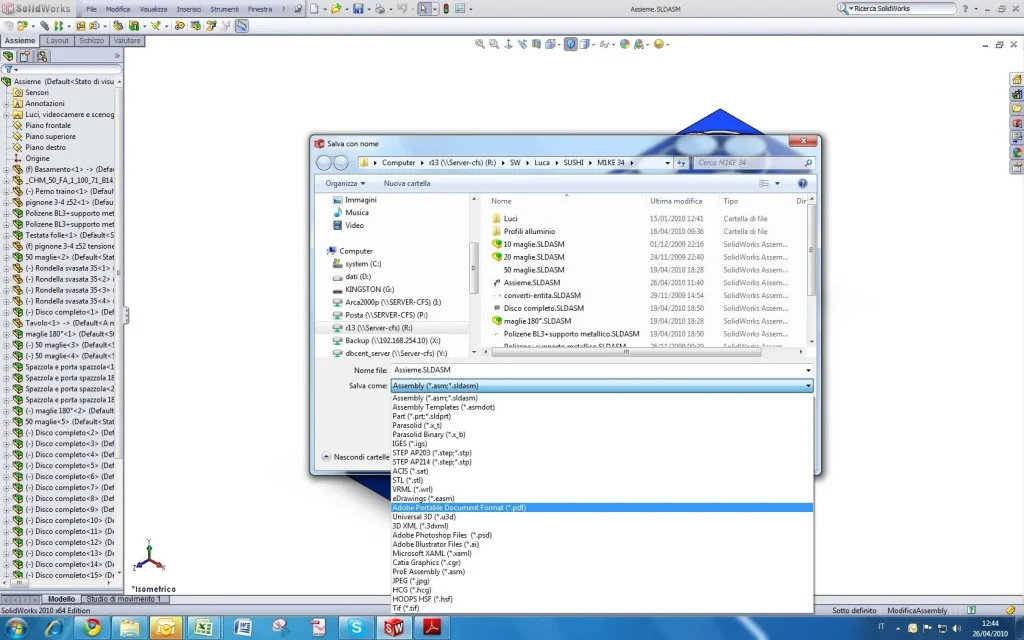Screen dimensions: 1024x640
Task: Open the Organizza dropdown in Save dialog
Action: pyautogui.click(x=345, y=184)
